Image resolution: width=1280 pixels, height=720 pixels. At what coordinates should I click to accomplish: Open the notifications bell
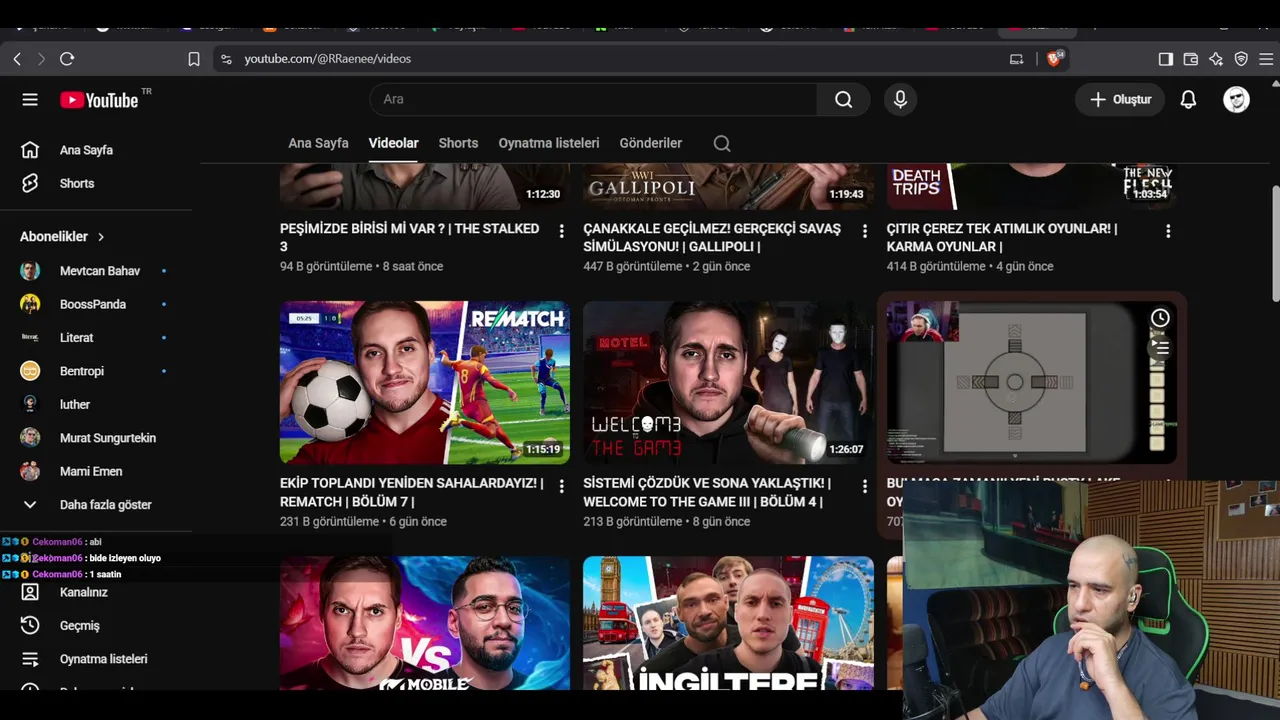[1188, 99]
